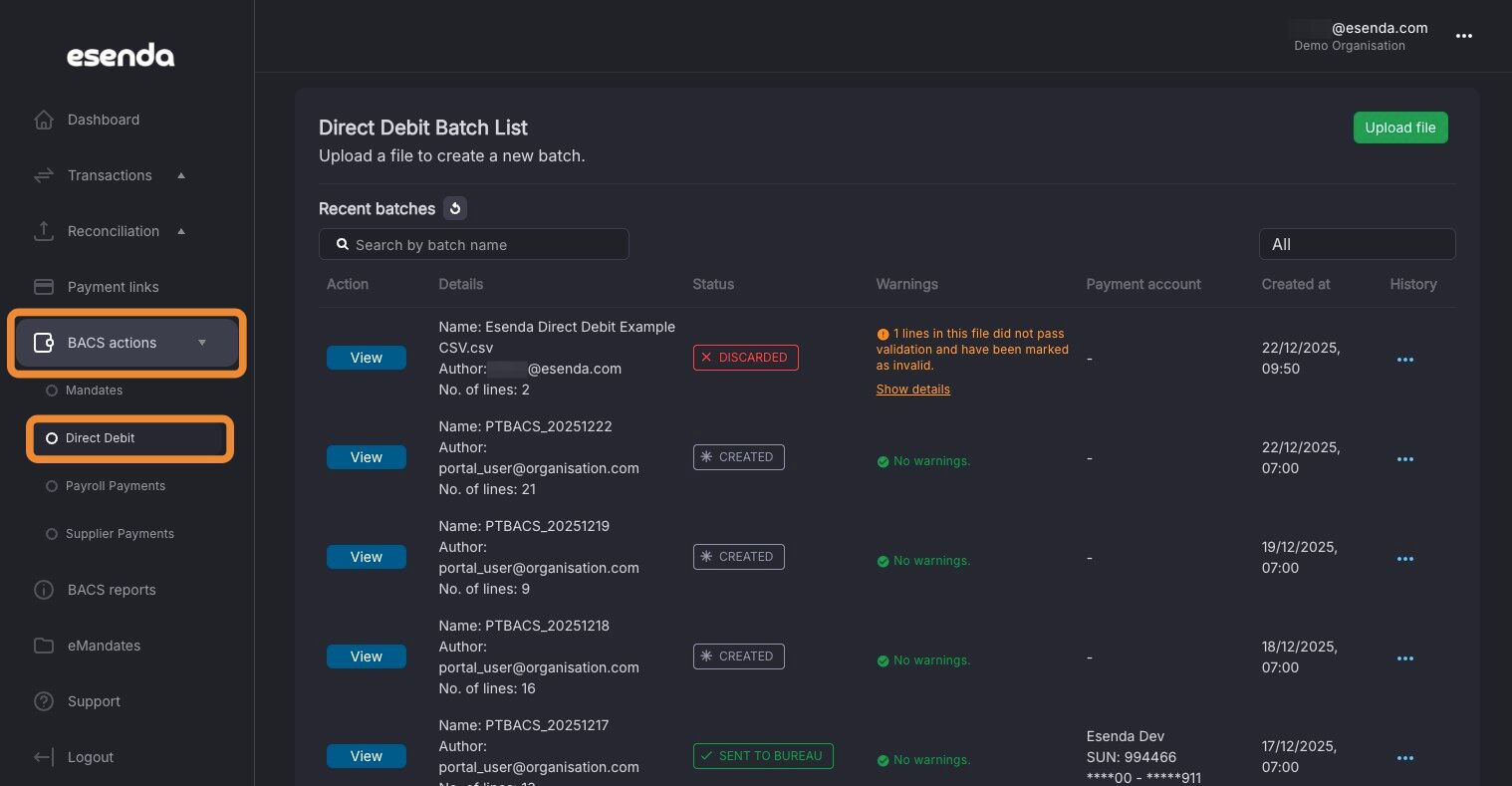View the PTBACS_20251218 batch
Viewport: 1512px width, 786px height.
click(x=367, y=656)
